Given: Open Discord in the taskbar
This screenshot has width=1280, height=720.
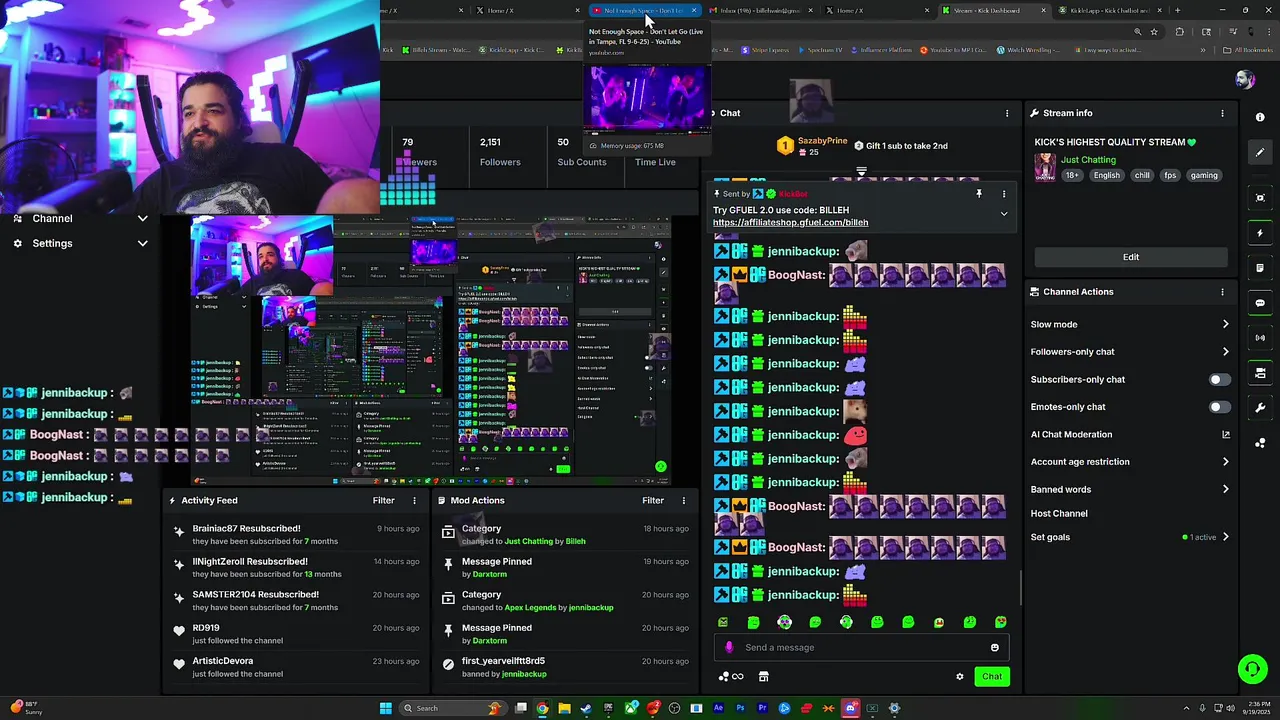Looking at the screenshot, I should point(850,708).
